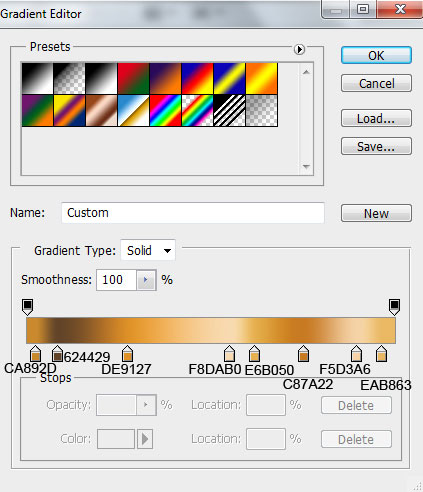Select the F8DAB0 light peach color stop
Image resolution: width=423 pixels, height=492 pixels.
click(230, 354)
